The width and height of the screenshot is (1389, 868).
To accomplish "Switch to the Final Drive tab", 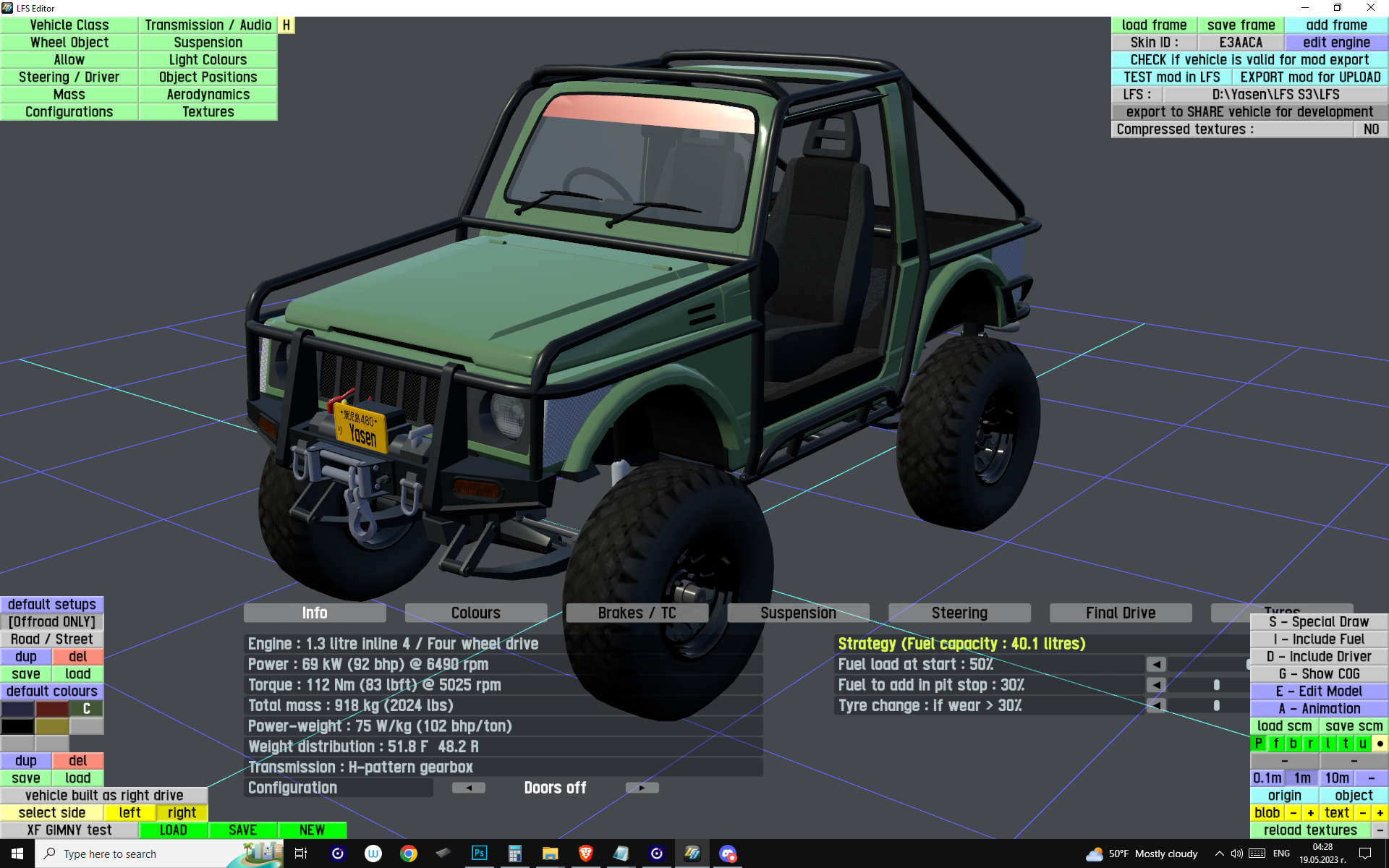I will coord(1120,613).
